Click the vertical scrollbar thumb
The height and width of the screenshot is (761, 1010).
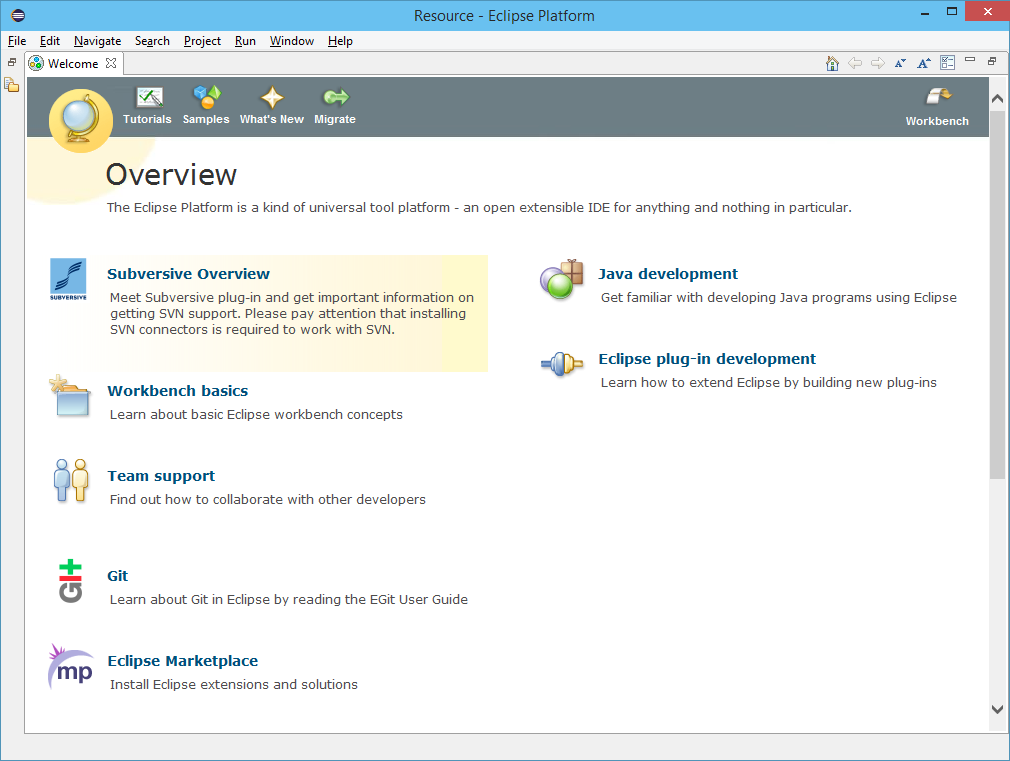(x=997, y=294)
